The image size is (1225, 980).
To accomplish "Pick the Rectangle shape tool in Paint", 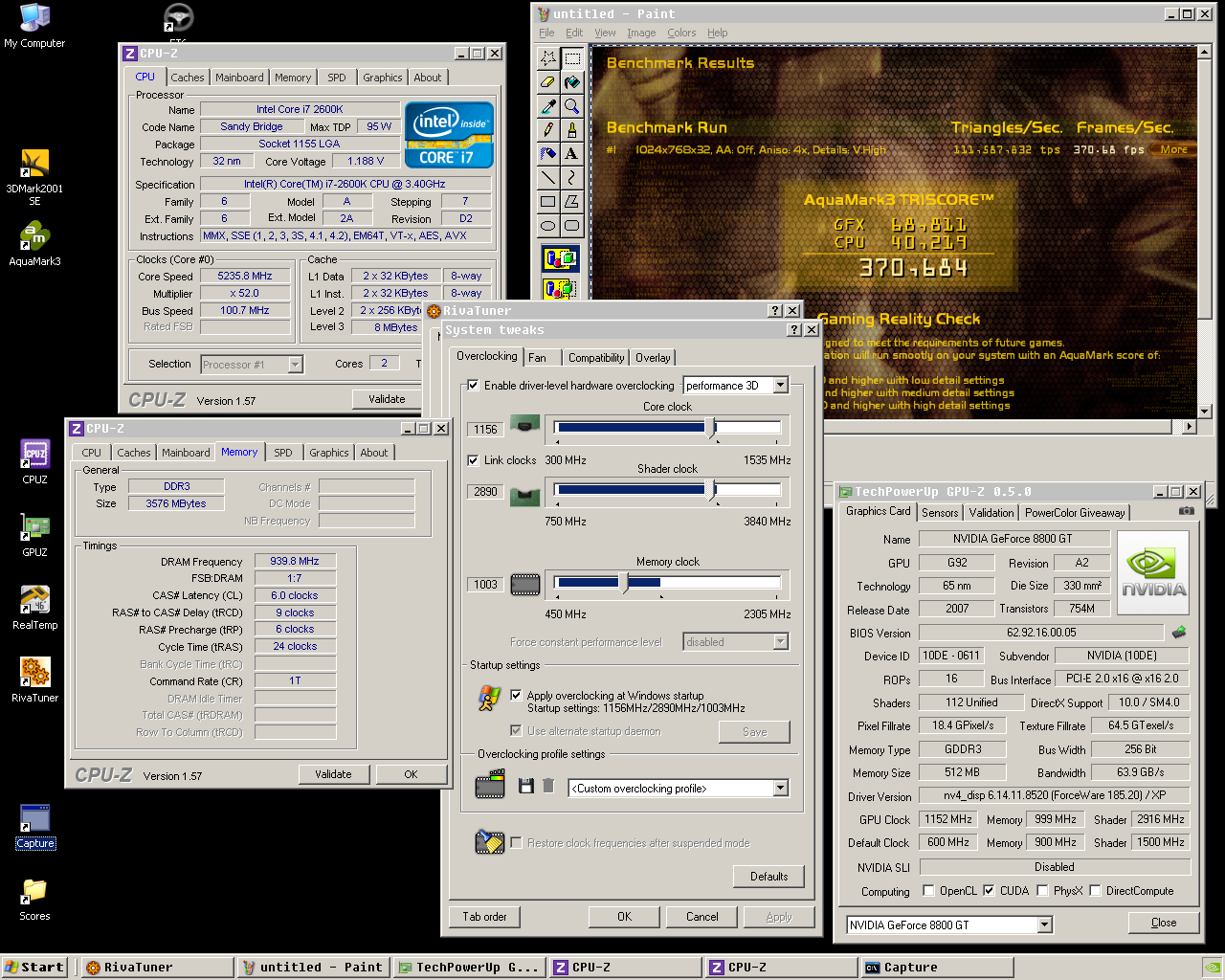I will coord(547,201).
